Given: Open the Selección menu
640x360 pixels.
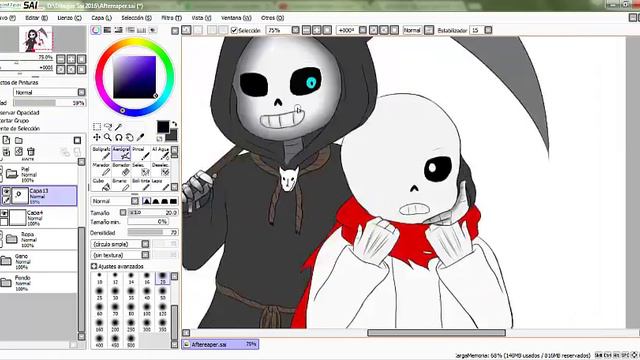Looking at the screenshot, I should point(136,18).
